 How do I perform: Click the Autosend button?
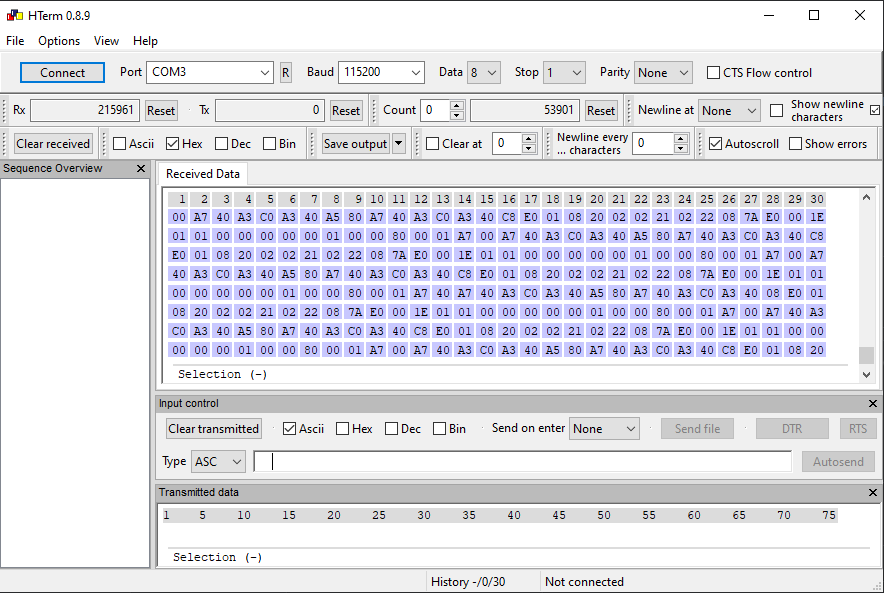838,462
